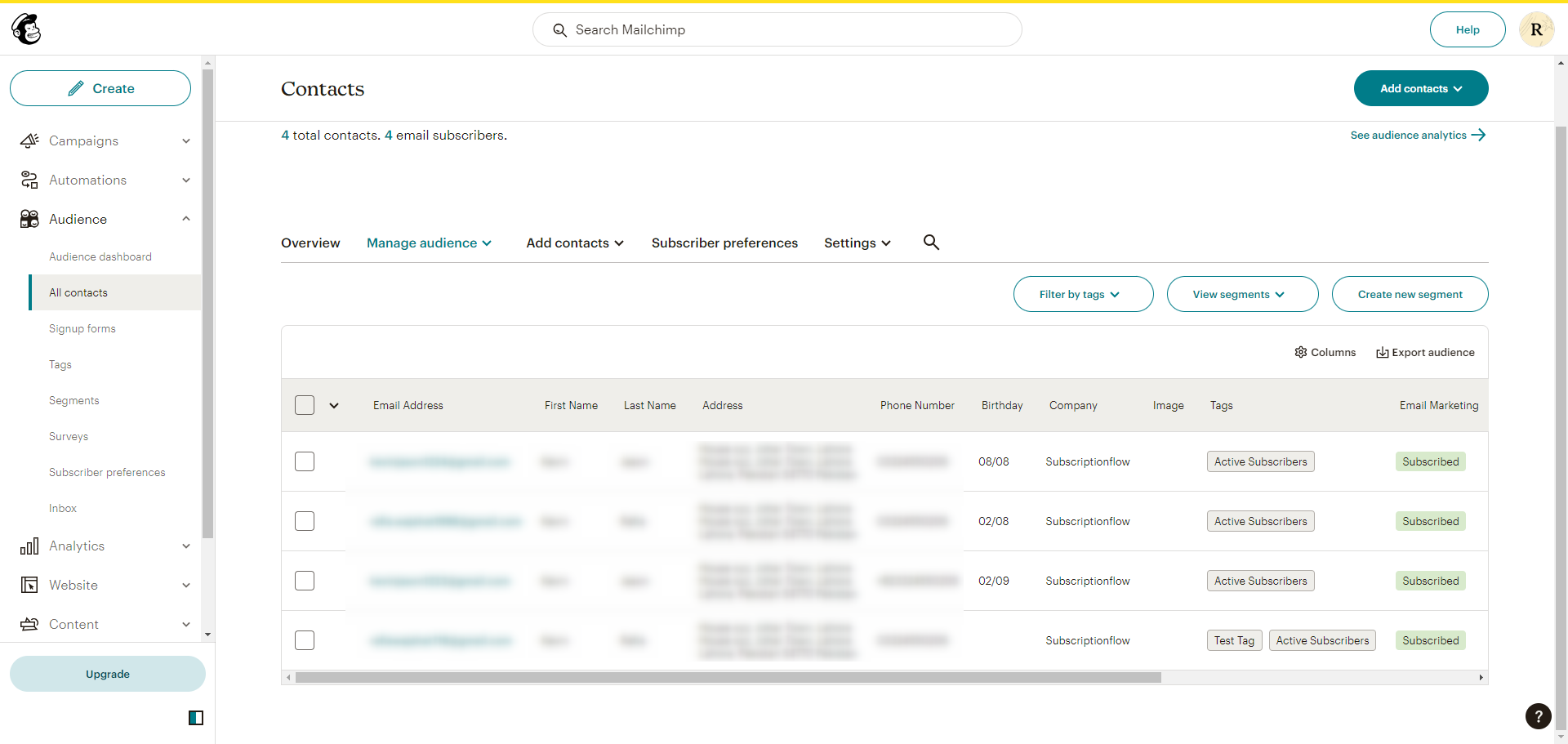The height and width of the screenshot is (744, 1568).
Task: Open the account avatar R
Action: 1536,29
